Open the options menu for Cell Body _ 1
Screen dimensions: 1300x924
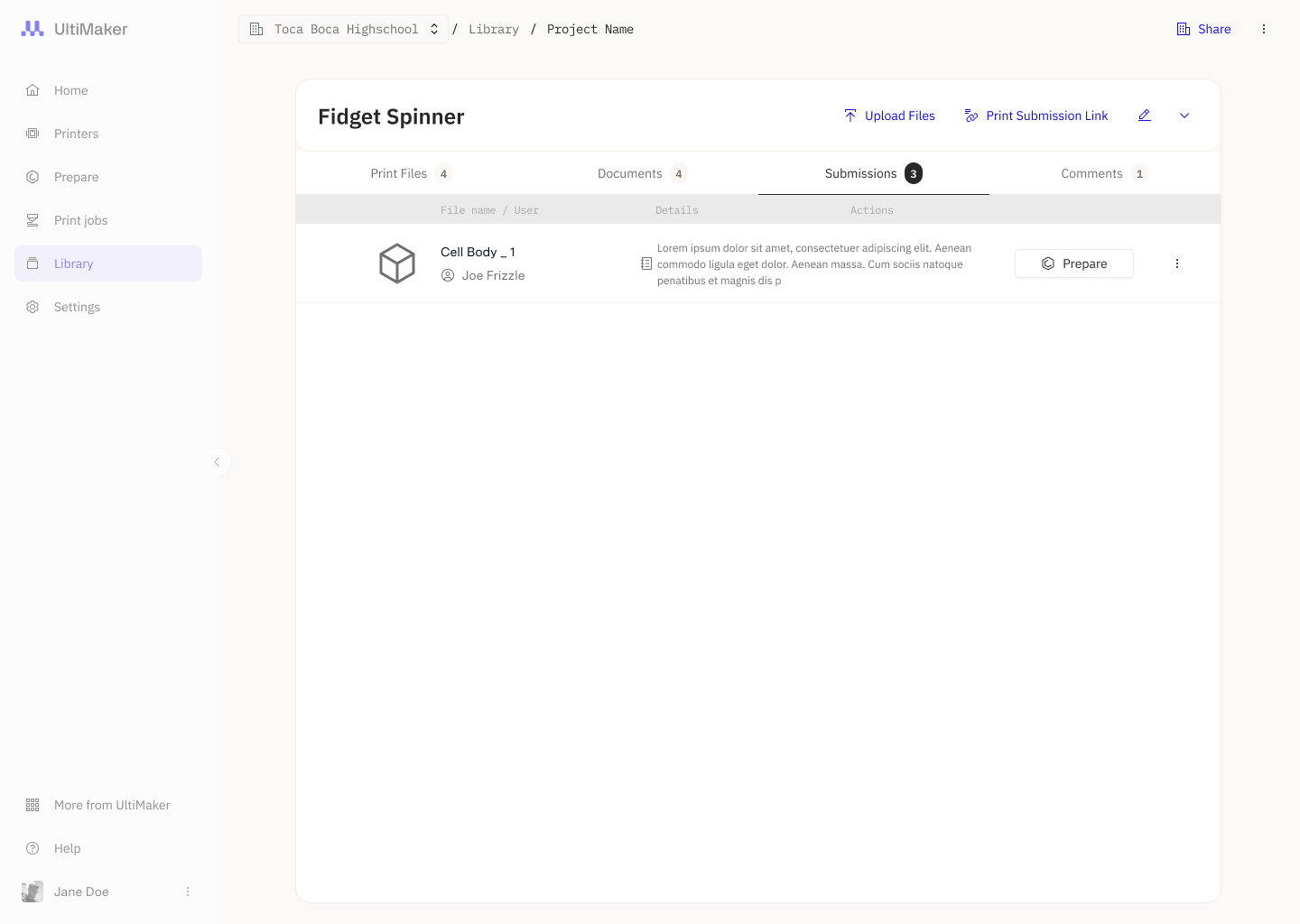[1177, 263]
